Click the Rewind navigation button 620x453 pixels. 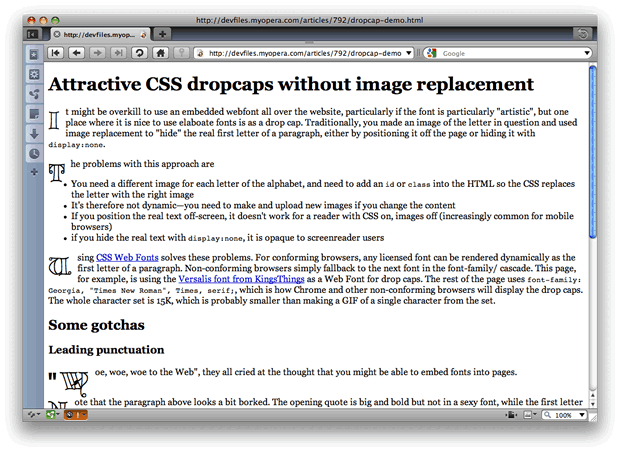56,53
